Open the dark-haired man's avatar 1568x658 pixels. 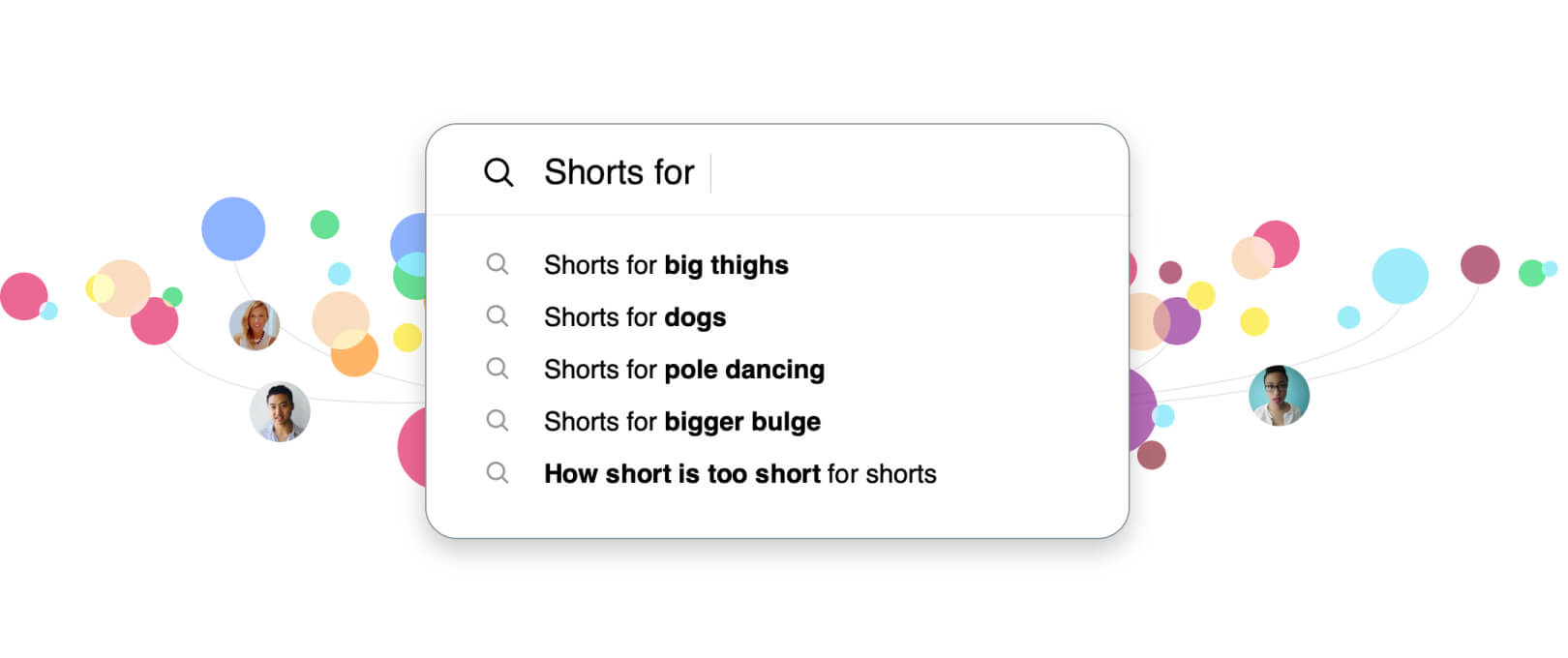point(280,411)
